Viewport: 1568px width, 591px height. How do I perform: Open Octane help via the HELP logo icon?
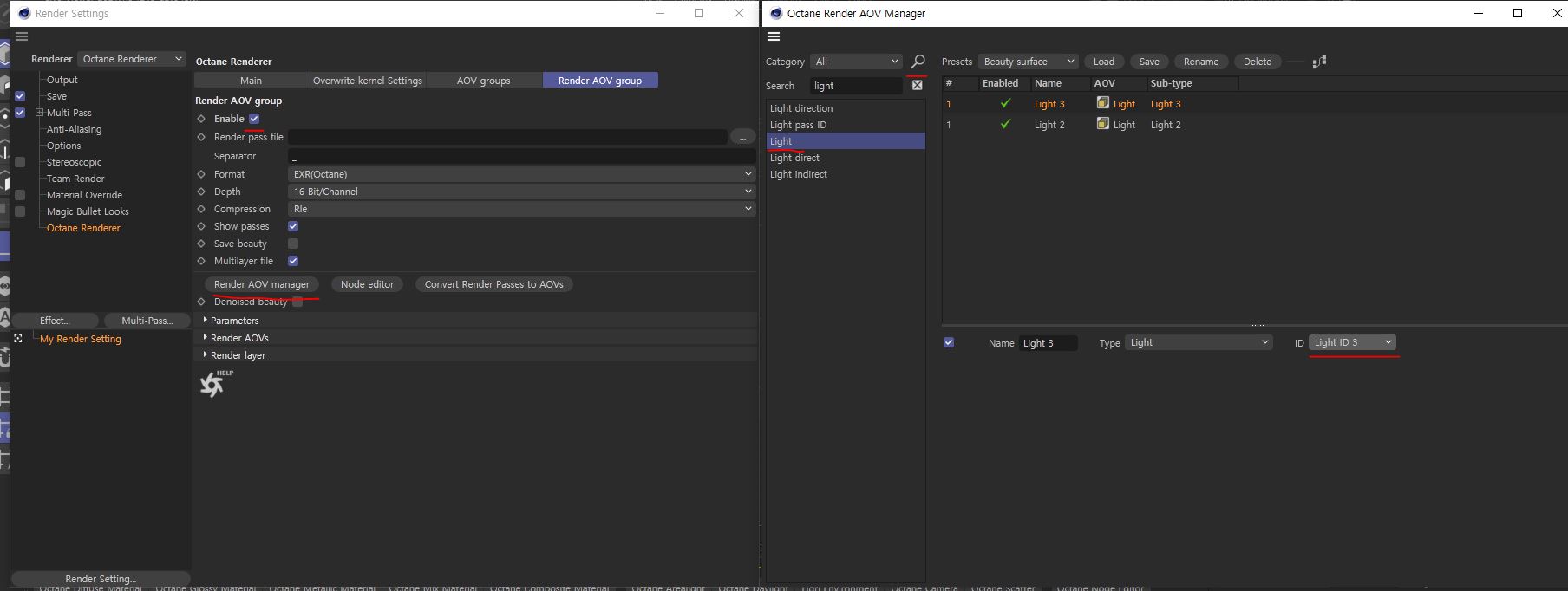click(214, 383)
